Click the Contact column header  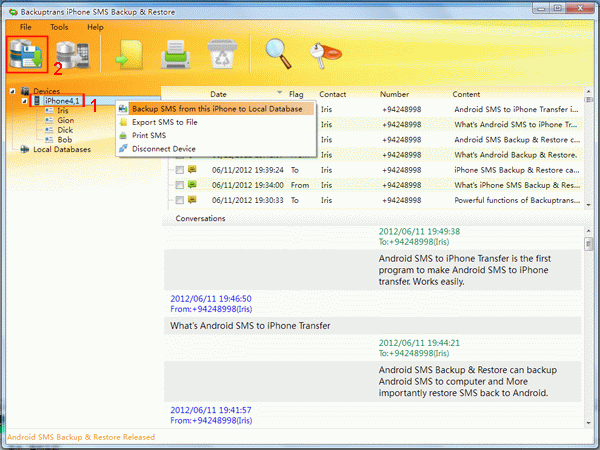(333, 94)
